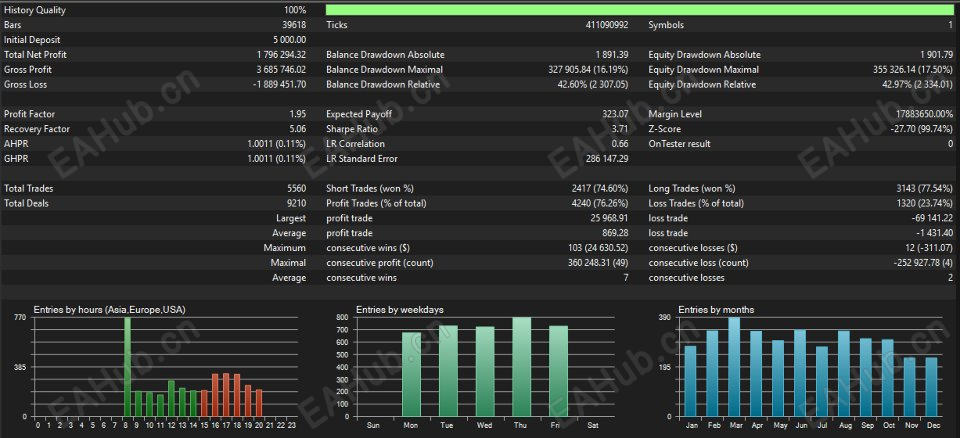Select the Ticks value 411090992
960x438 pixels.
click(607, 25)
